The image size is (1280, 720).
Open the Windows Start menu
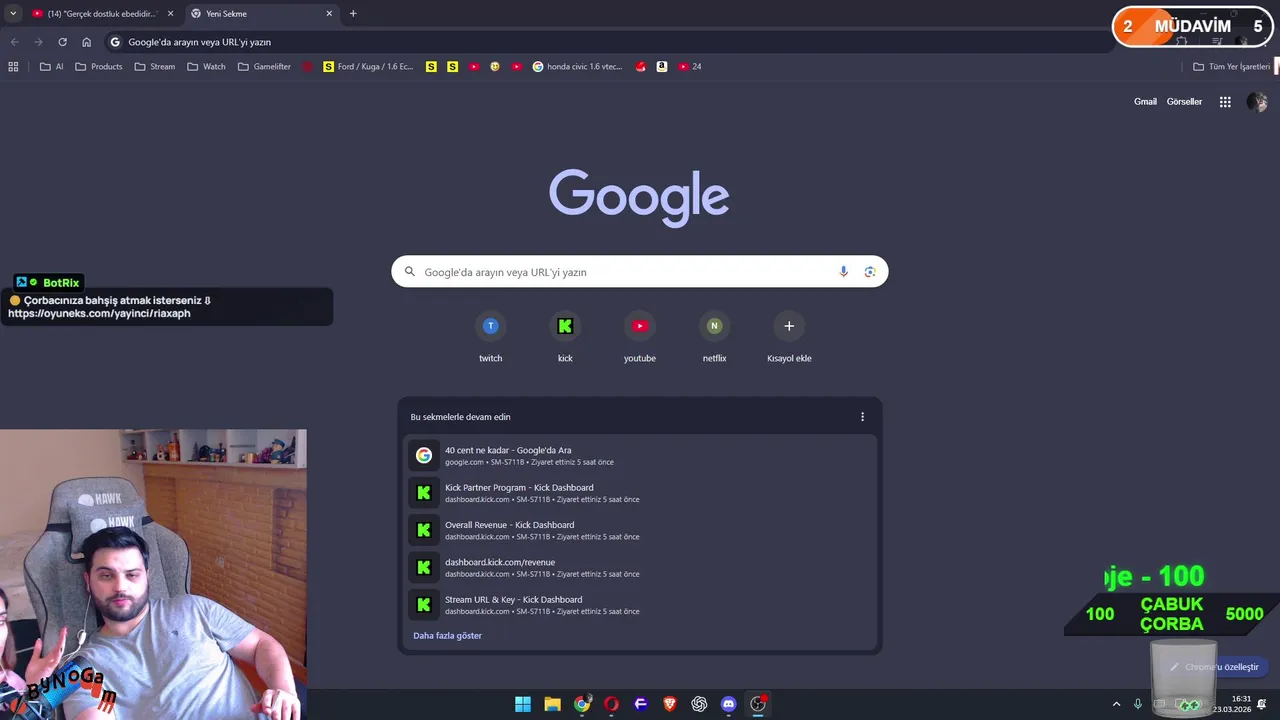(523, 704)
